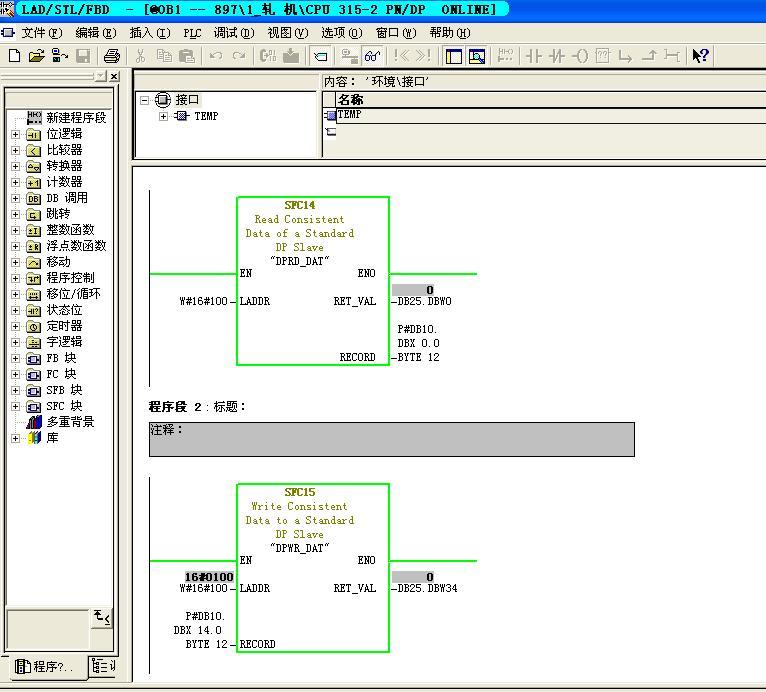Insert an output coil element
Screen dimensions: 766x692
coord(580,56)
